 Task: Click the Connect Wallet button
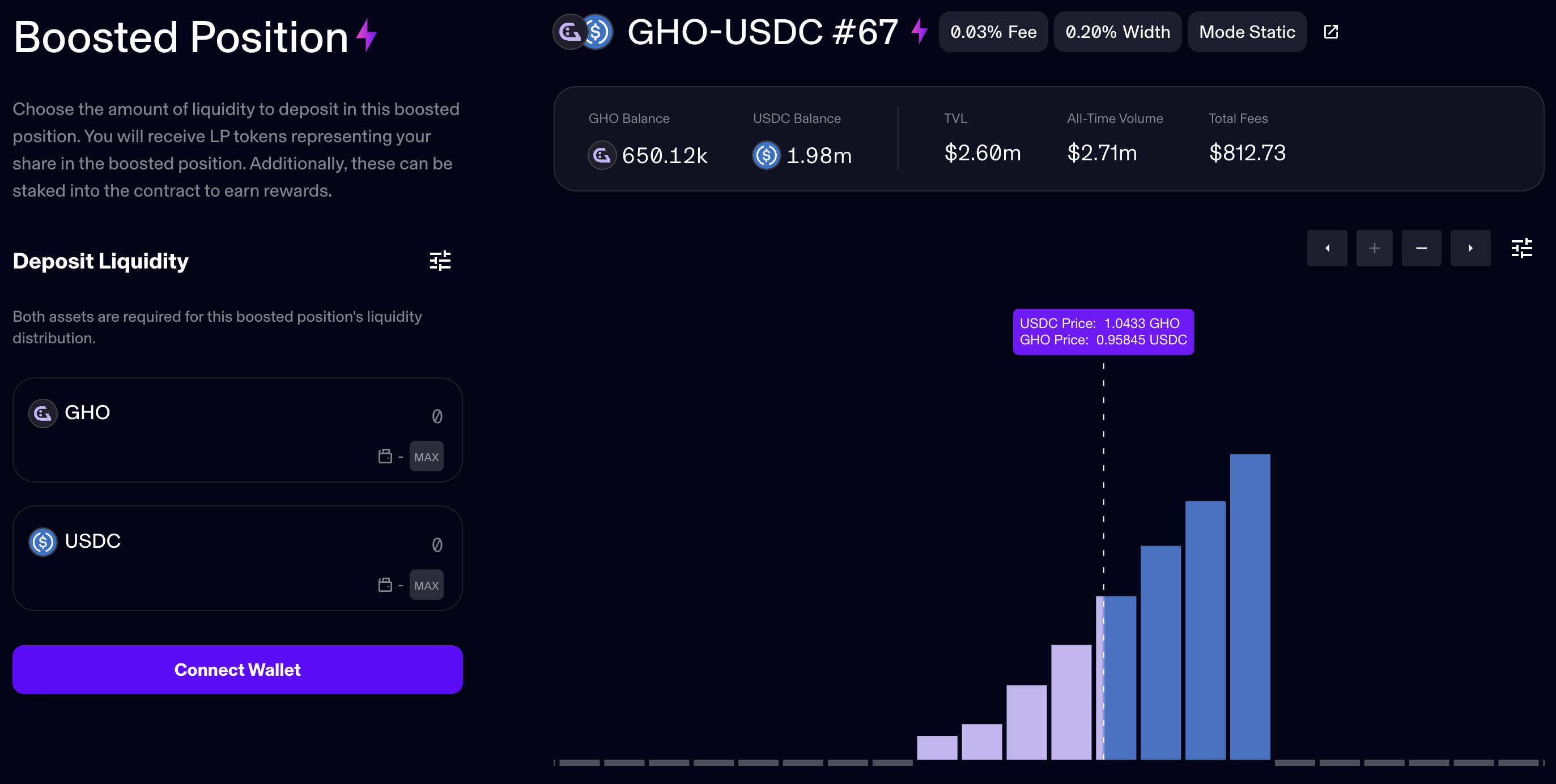(x=237, y=669)
